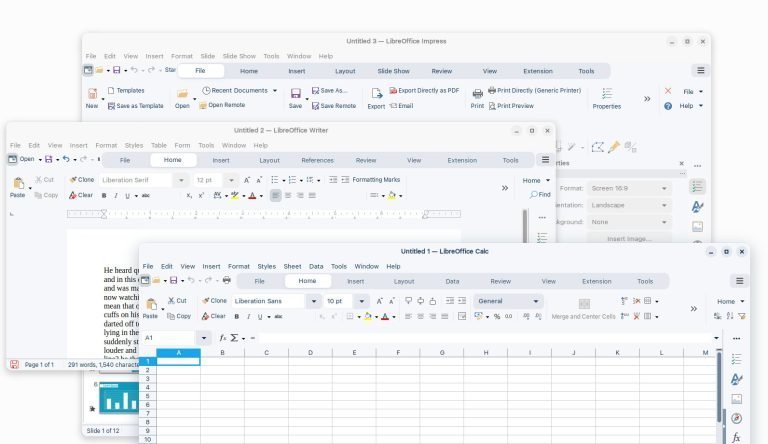Click percent format icon in Calc
The height and width of the screenshot is (444, 768).
[x=497, y=317]
